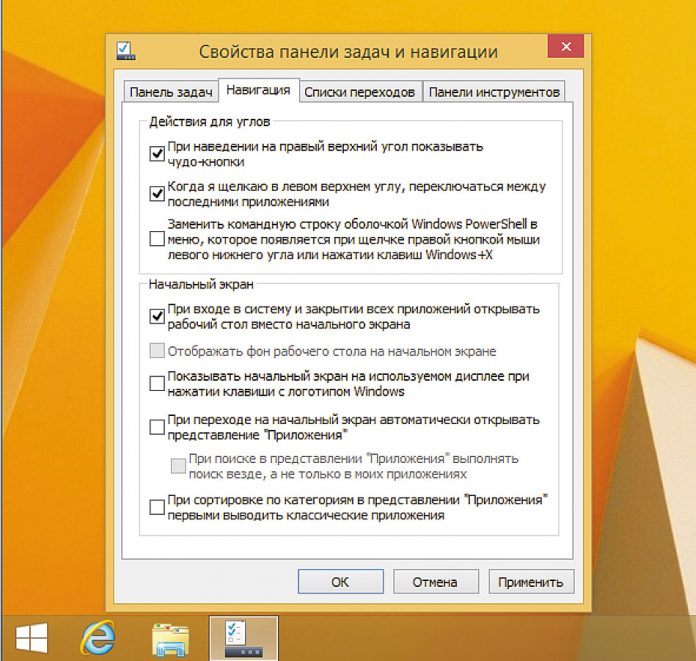Open the Списки переходов tab
The height and width of the screenshot is (661, 696).
tap(359, 92)
